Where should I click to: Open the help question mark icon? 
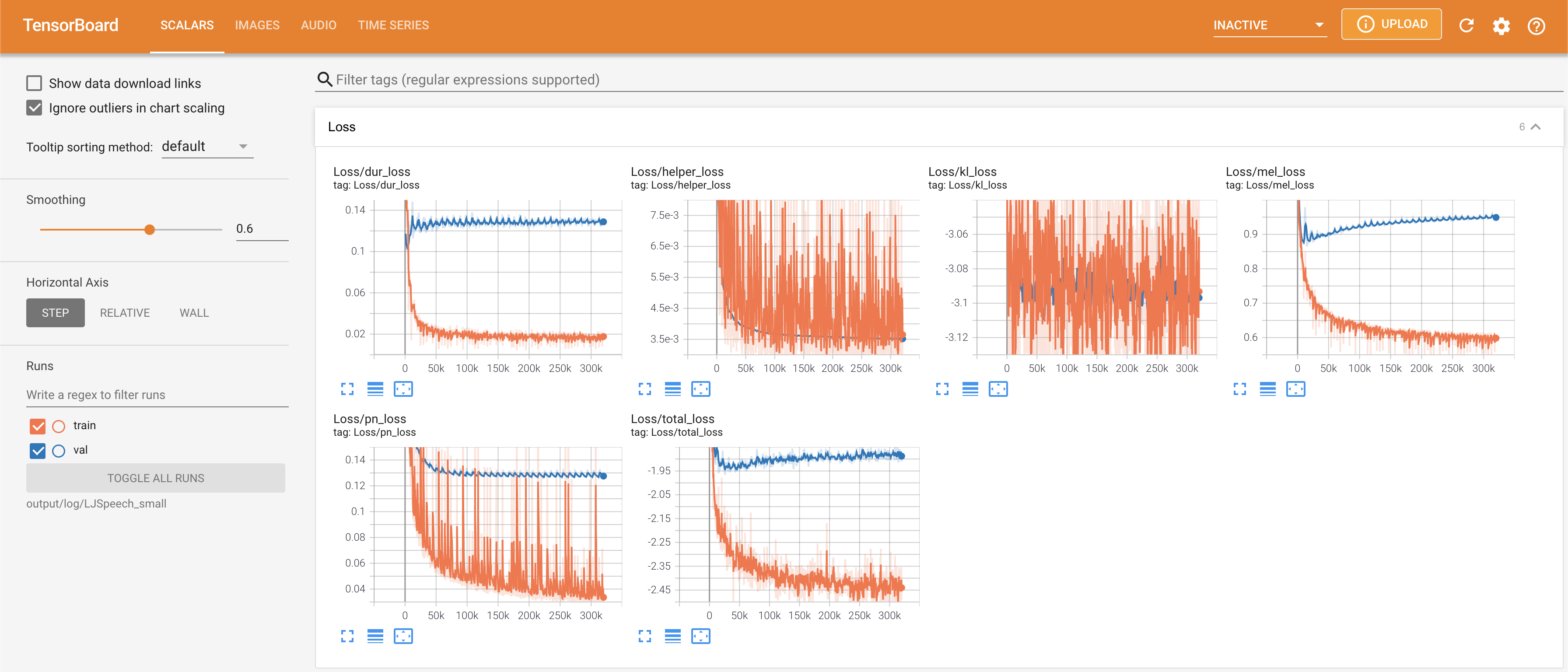1536,25
